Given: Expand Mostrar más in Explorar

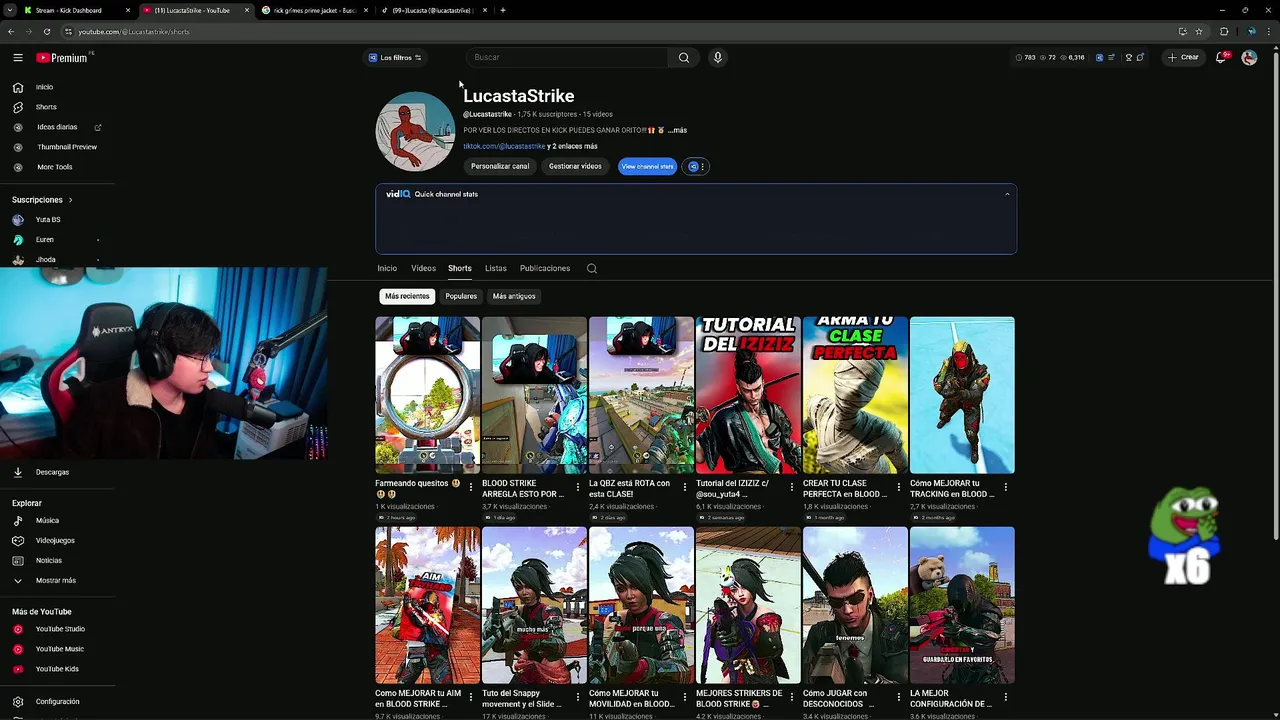Looking at the screenshot, I should point(57,580).
